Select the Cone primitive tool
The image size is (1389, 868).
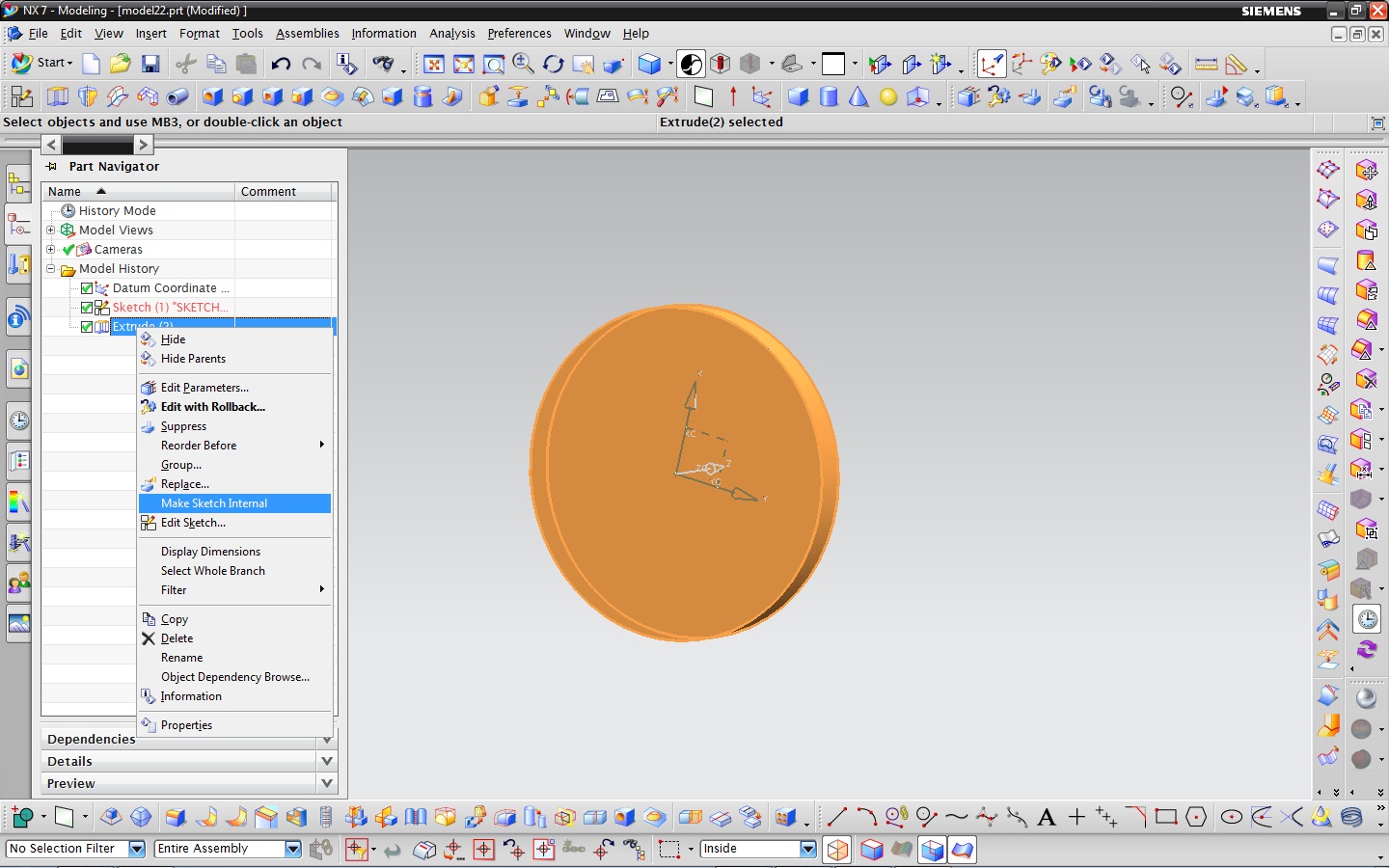click(858, 96)
